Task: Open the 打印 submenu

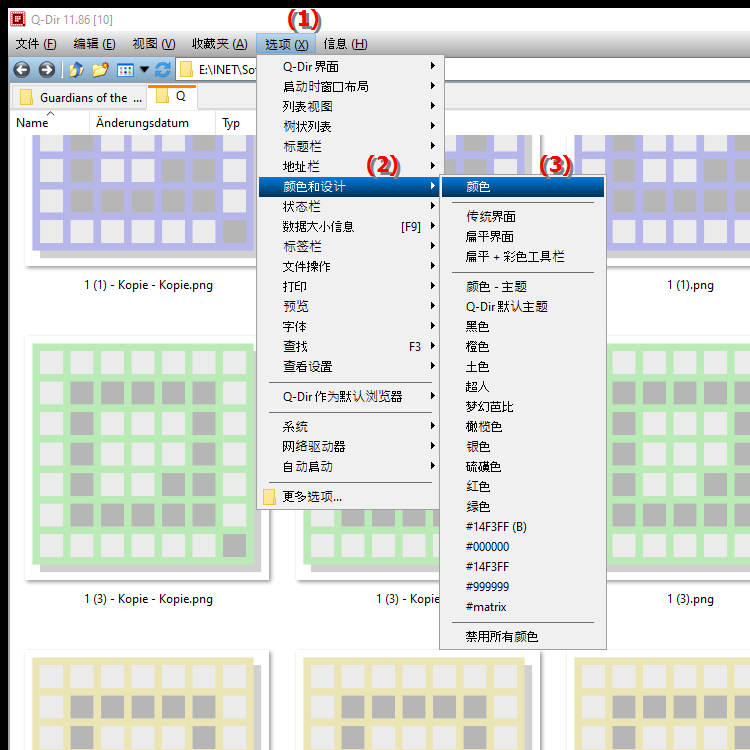Action: point(348,287)
